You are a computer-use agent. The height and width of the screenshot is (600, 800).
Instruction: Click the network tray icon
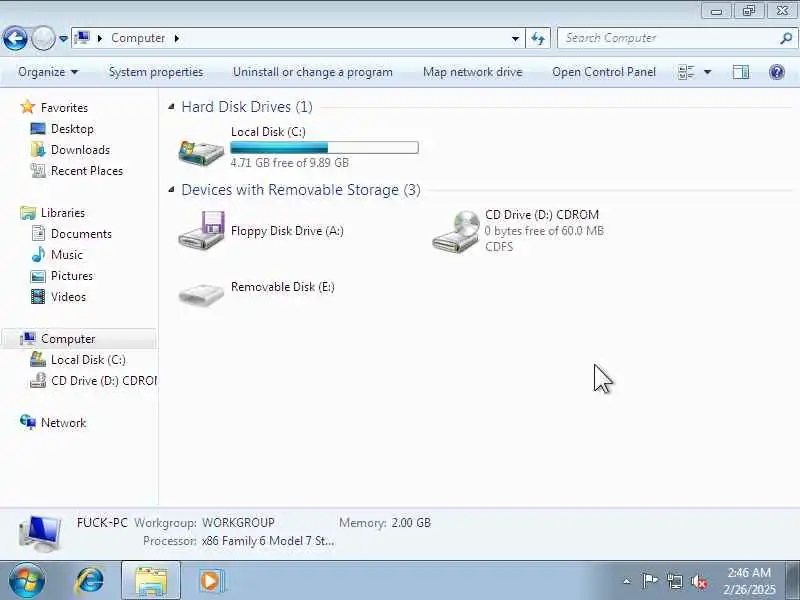point(674,581)
